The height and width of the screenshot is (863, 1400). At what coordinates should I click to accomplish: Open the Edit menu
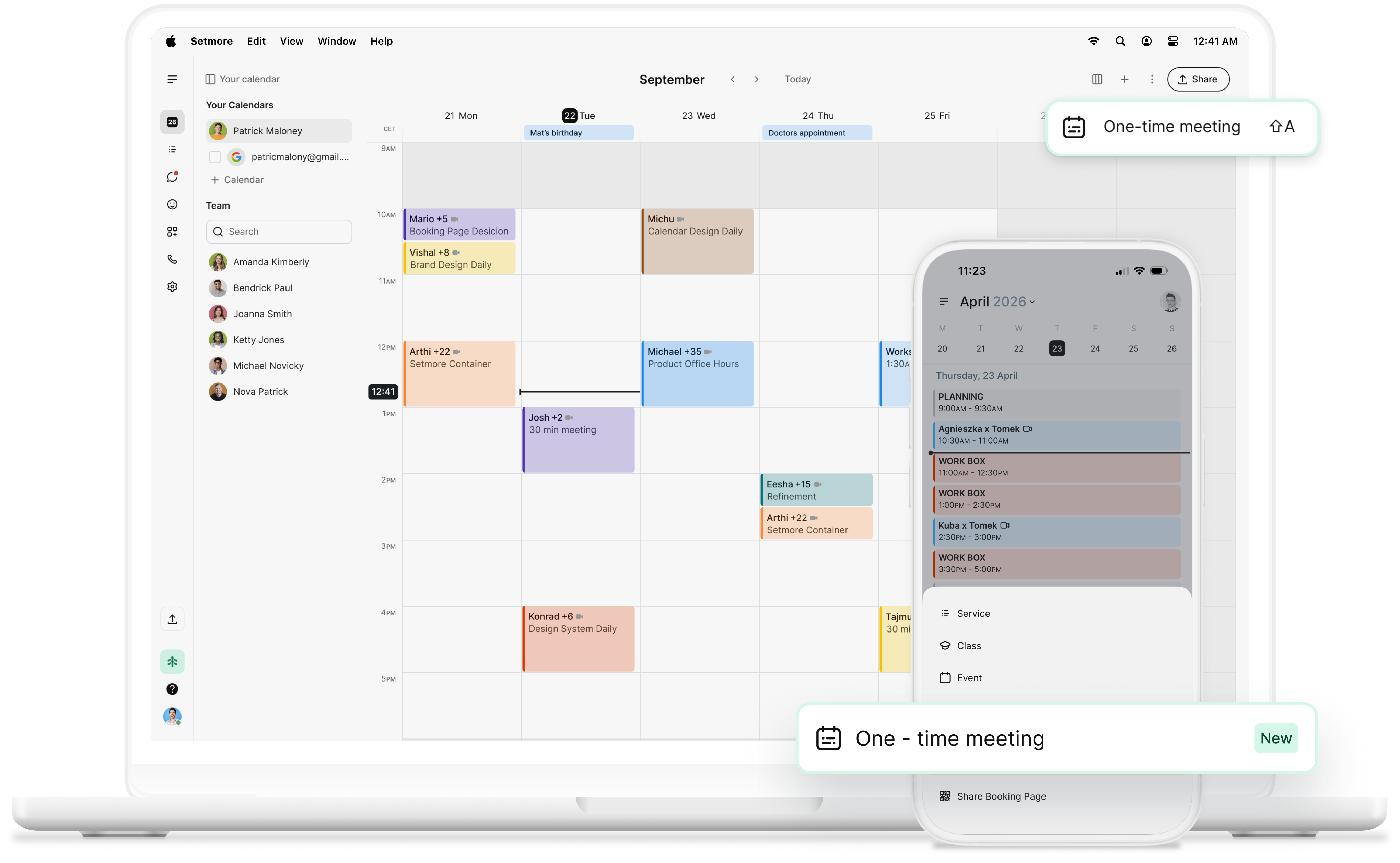pyautogui.click(x=256, y=41)
